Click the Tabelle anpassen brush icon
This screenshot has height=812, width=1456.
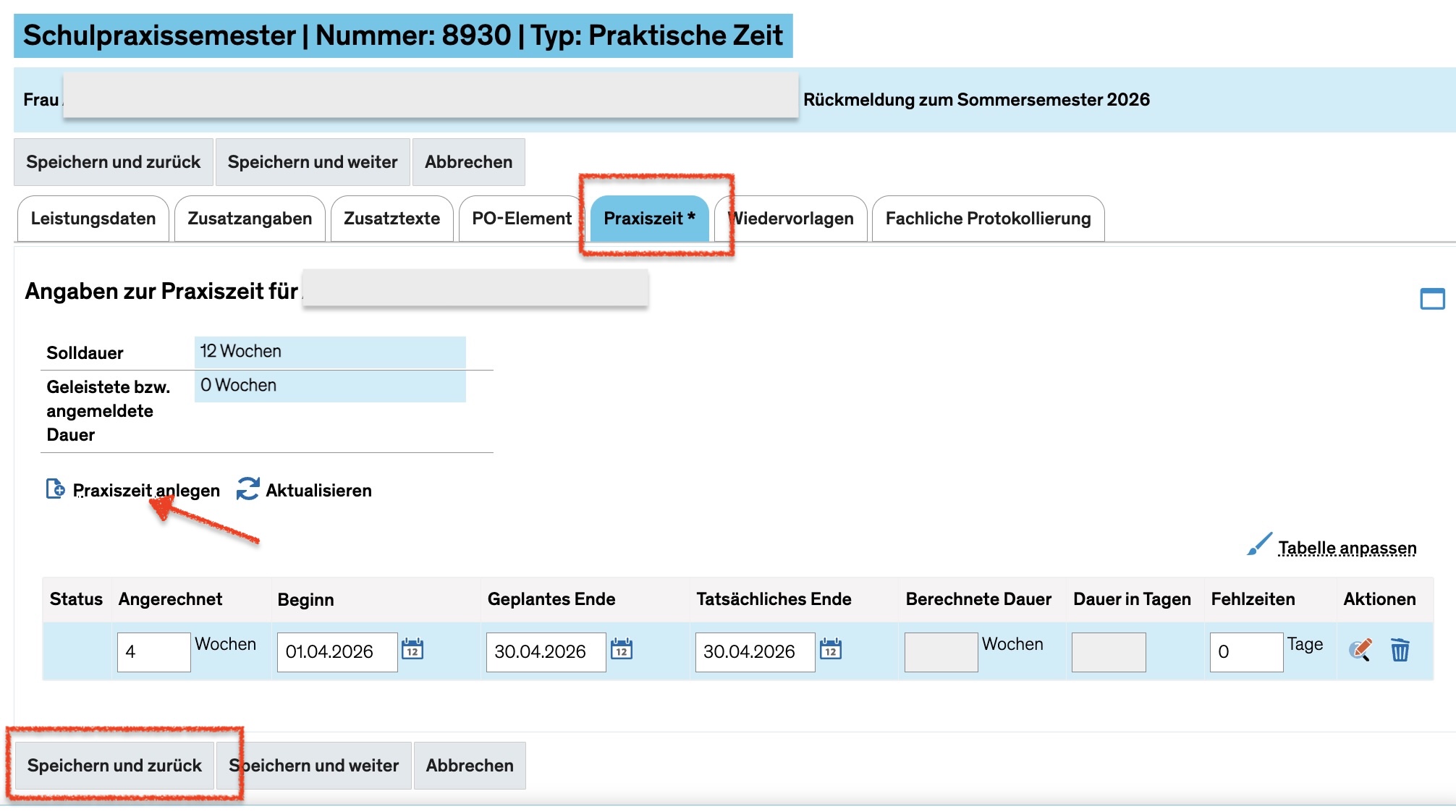[x=1259, y=545]
